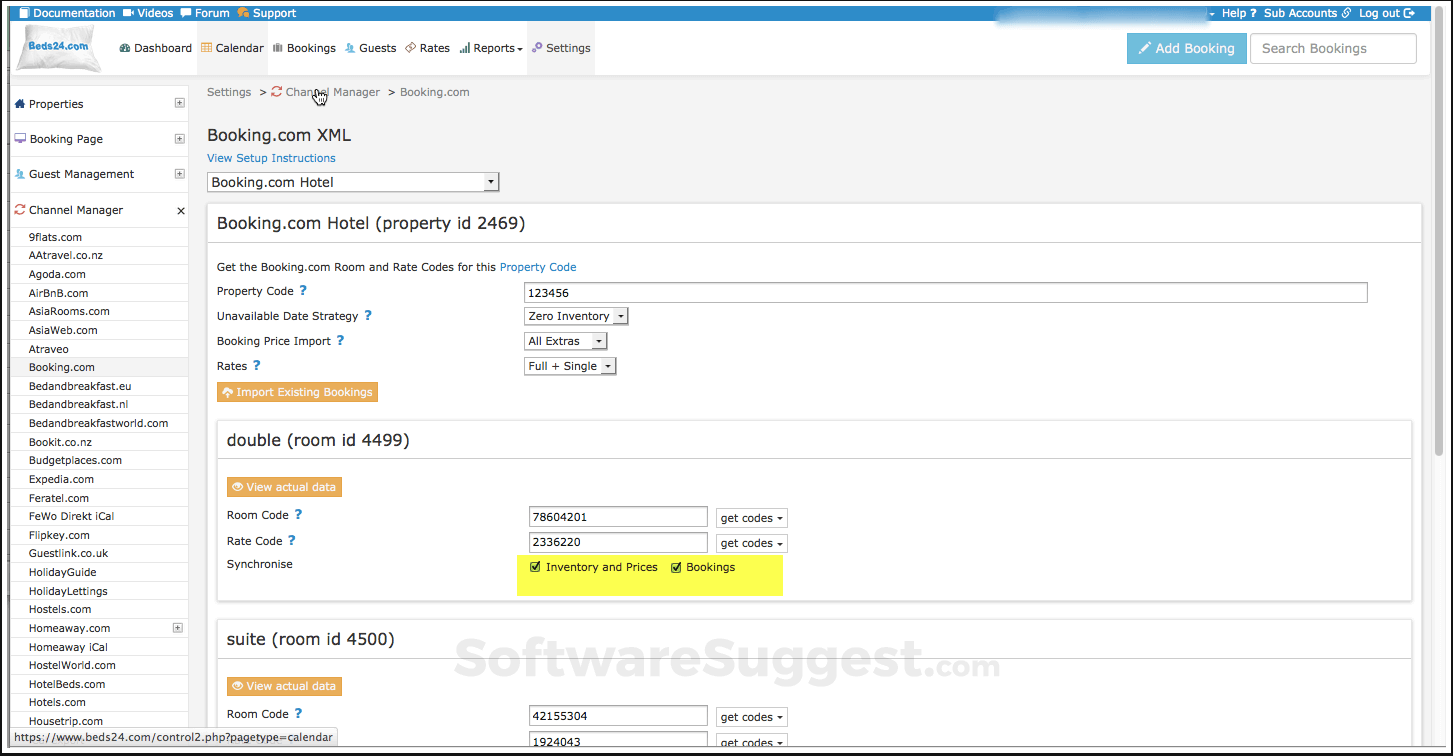1453x756 pixels.
Task: Go to the Calendar menu item
Action: [x=232, y=48]
